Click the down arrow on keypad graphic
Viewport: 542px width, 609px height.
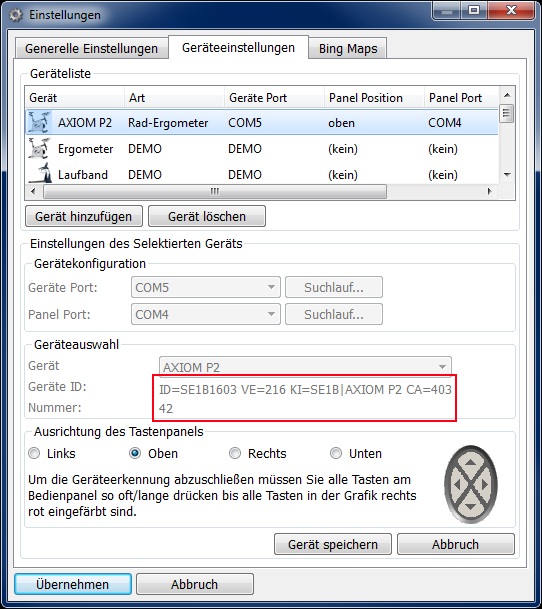(471, 506)
